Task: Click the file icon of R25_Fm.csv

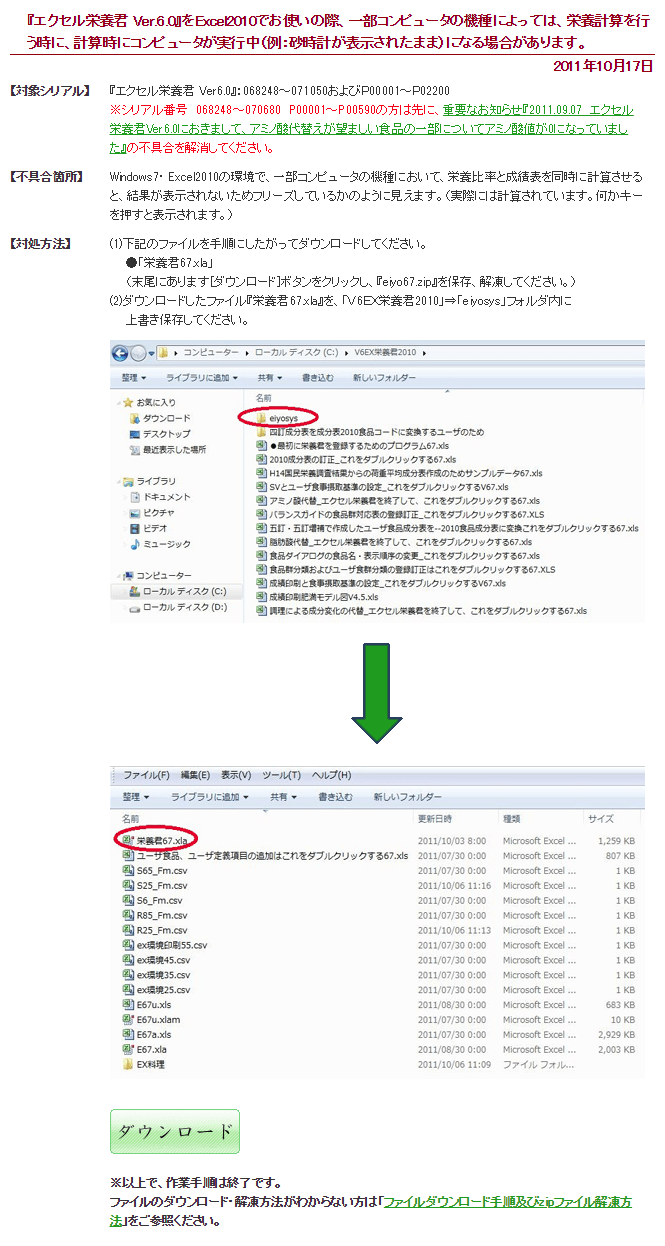Action: coord(128,930)
